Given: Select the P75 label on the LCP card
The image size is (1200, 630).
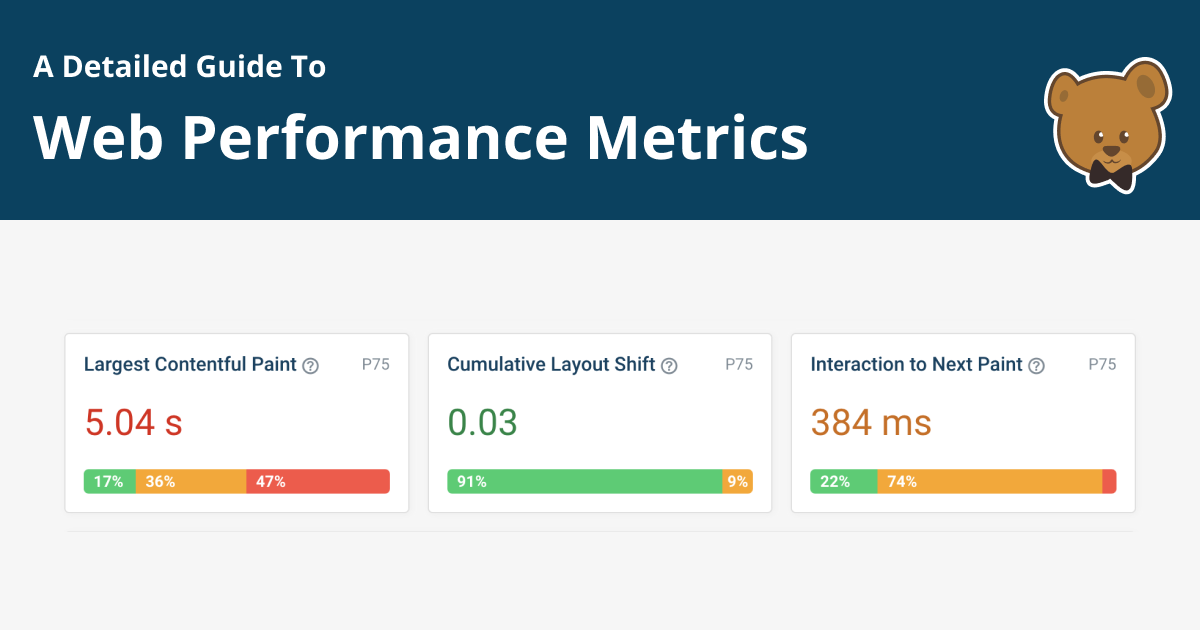Looking at the screenshot, I should pos(376,364).
